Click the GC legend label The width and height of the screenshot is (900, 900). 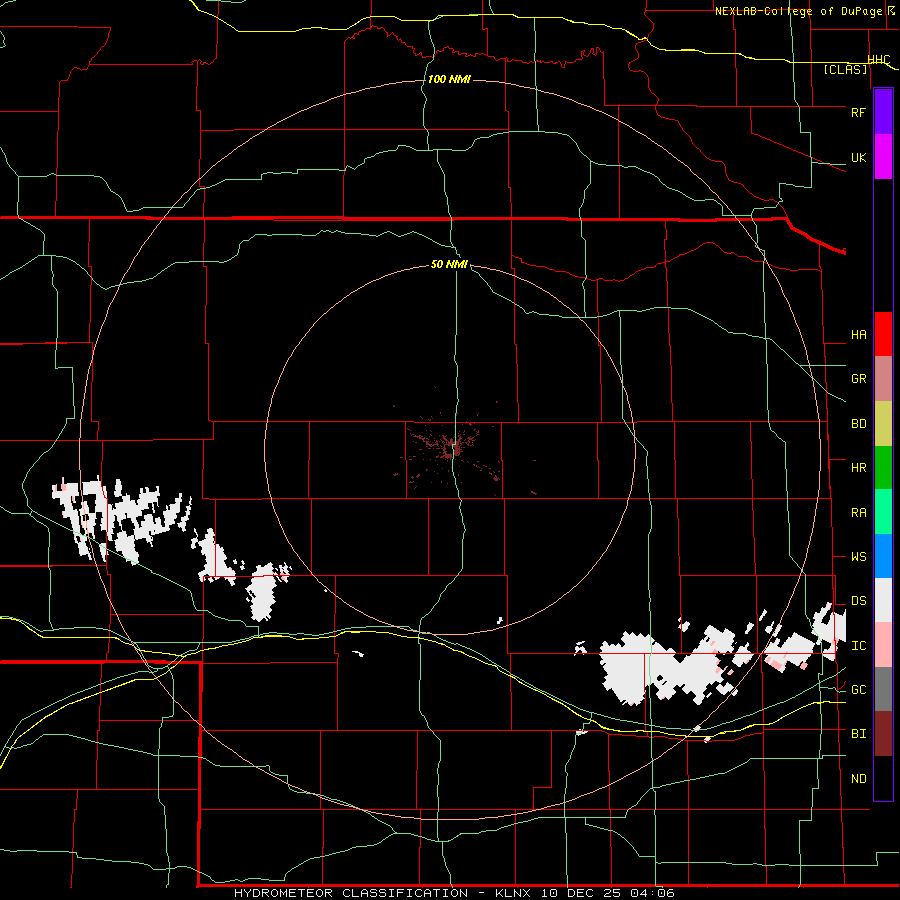[x=859, y=690]
